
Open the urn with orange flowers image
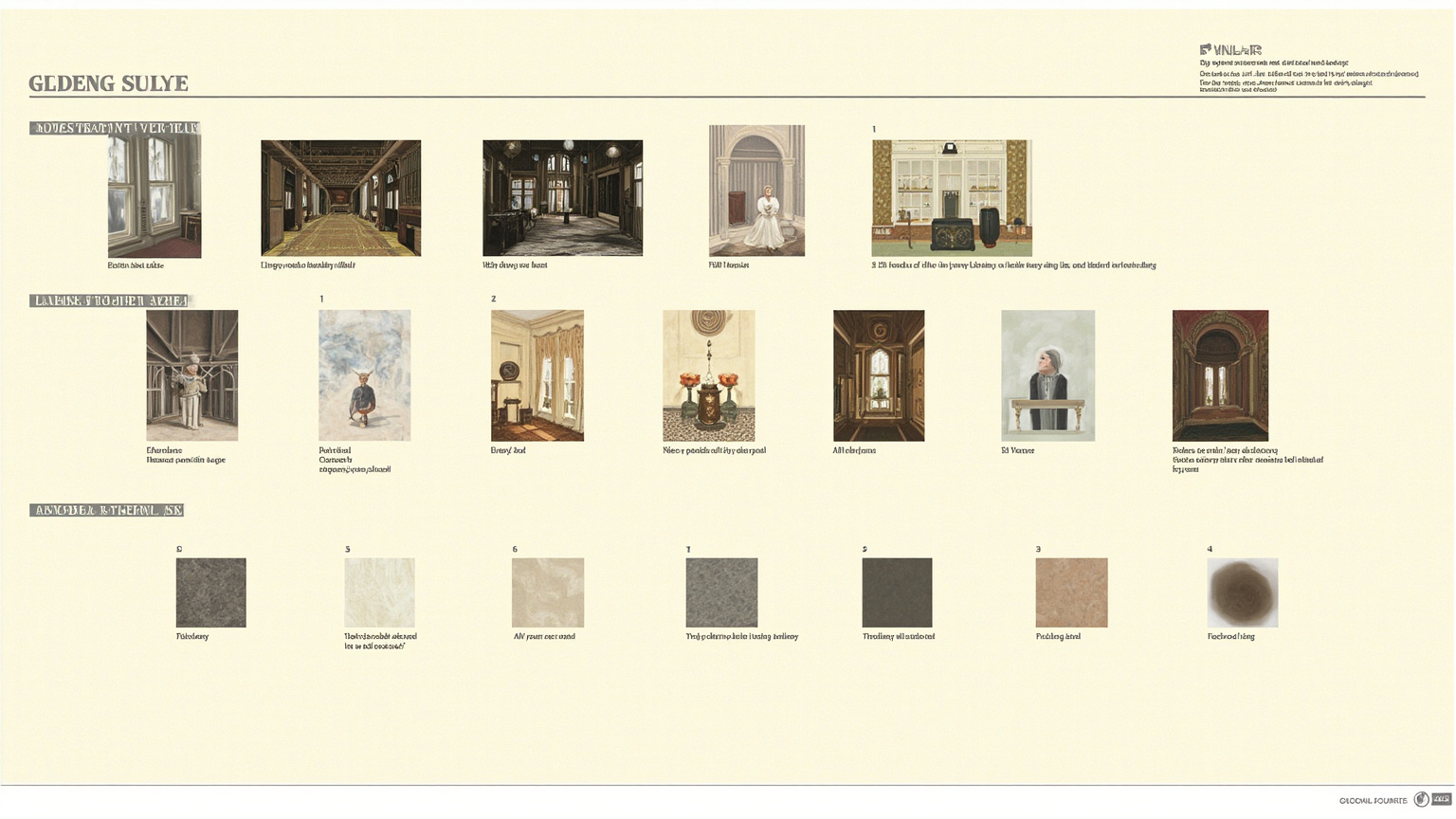coord(709,375)
